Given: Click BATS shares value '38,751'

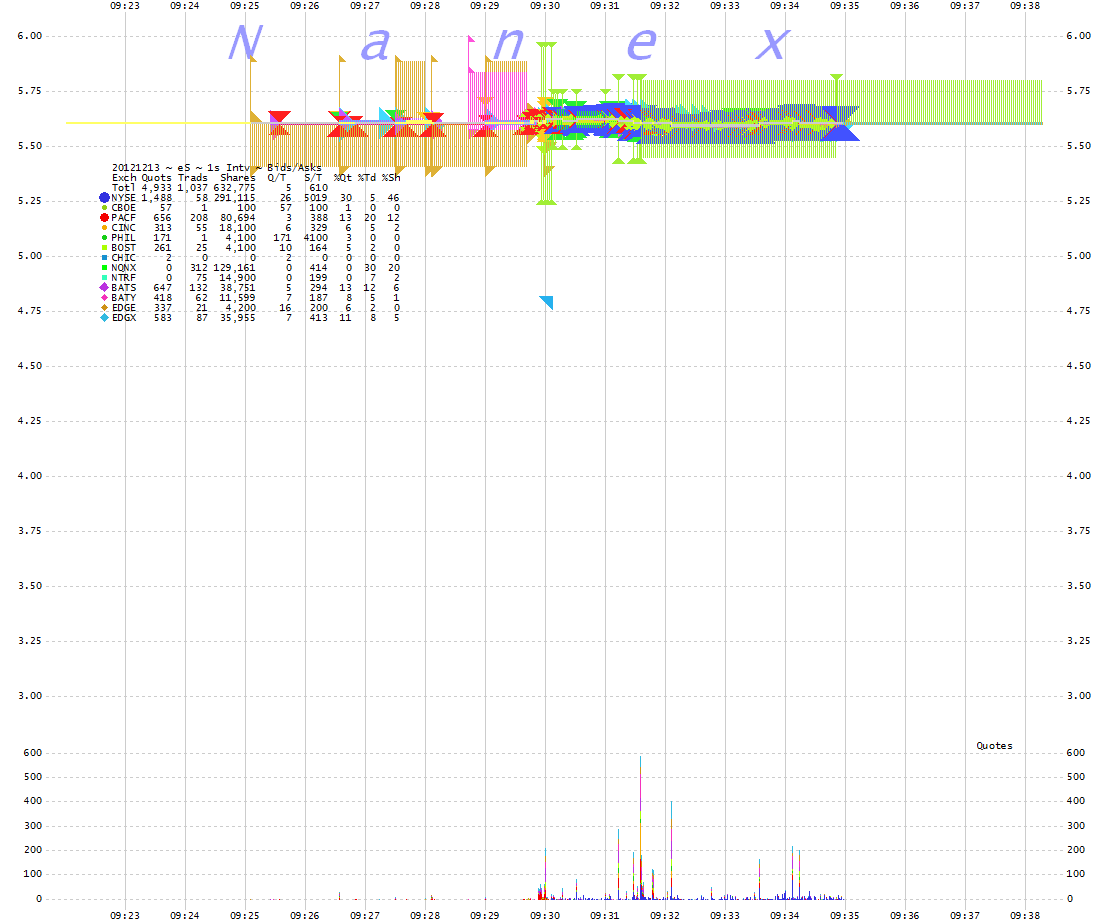Looking at the screenshot, I should (x=238, y=288).
